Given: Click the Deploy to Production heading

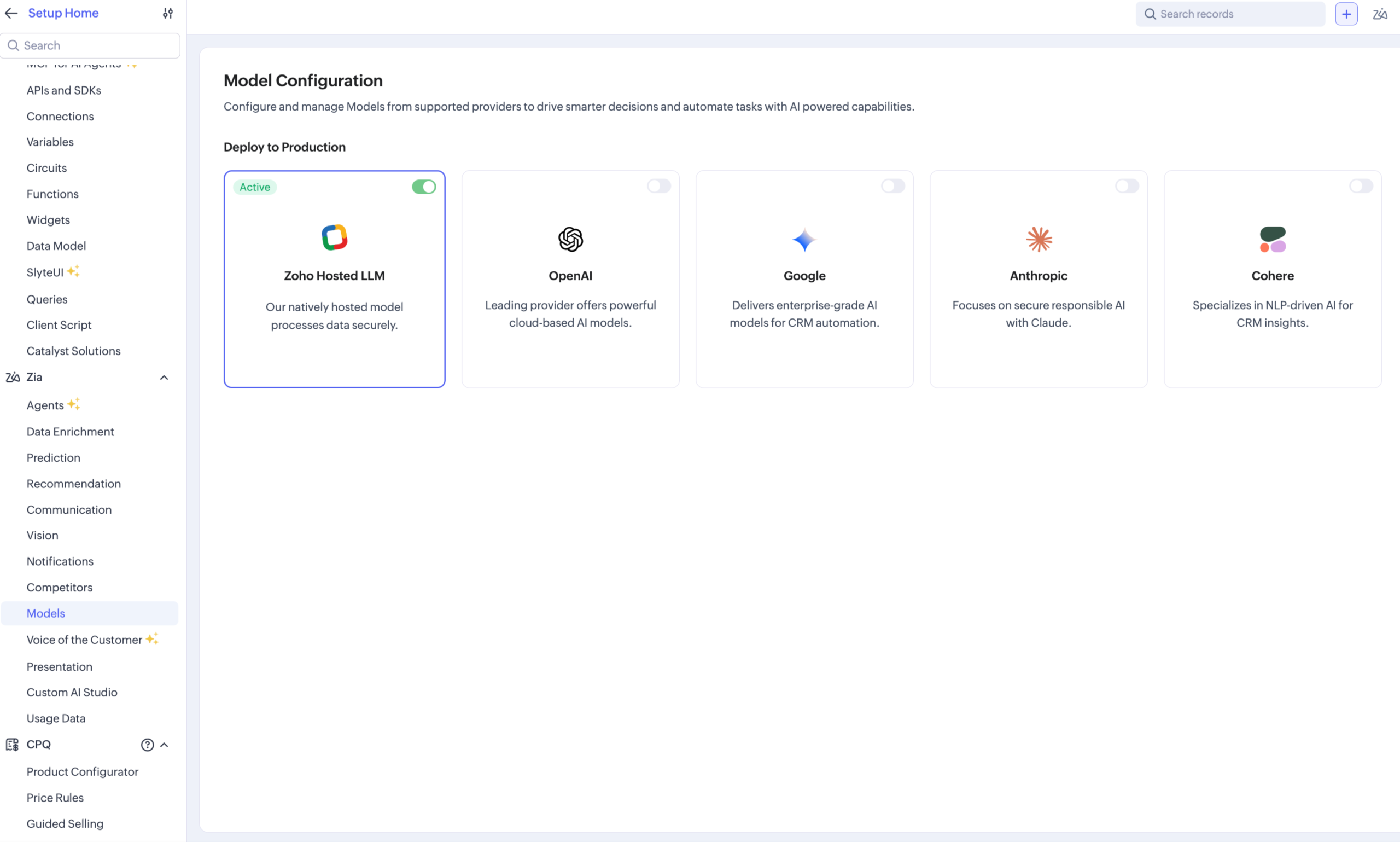Looking at the screenshot, I should pos(285,147).
